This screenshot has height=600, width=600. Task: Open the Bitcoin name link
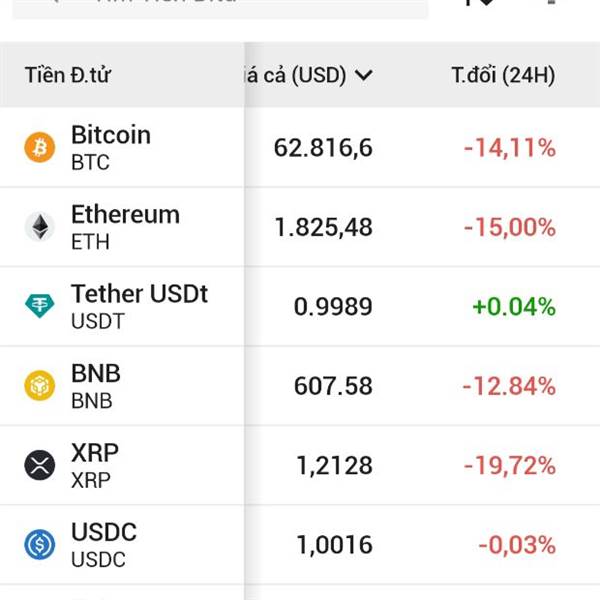tap(111, 135)
